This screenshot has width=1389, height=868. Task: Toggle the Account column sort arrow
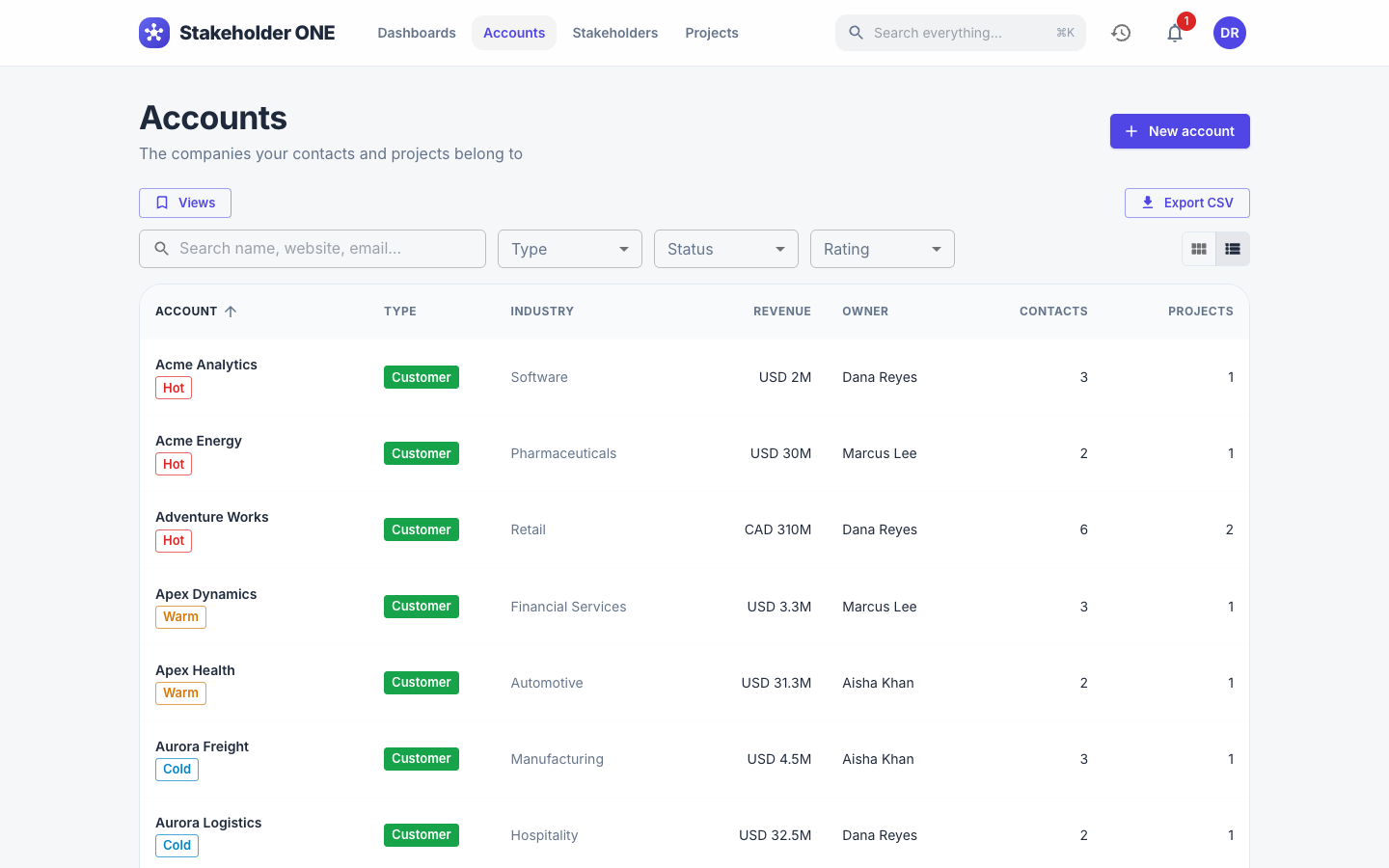tap(231, 312)
